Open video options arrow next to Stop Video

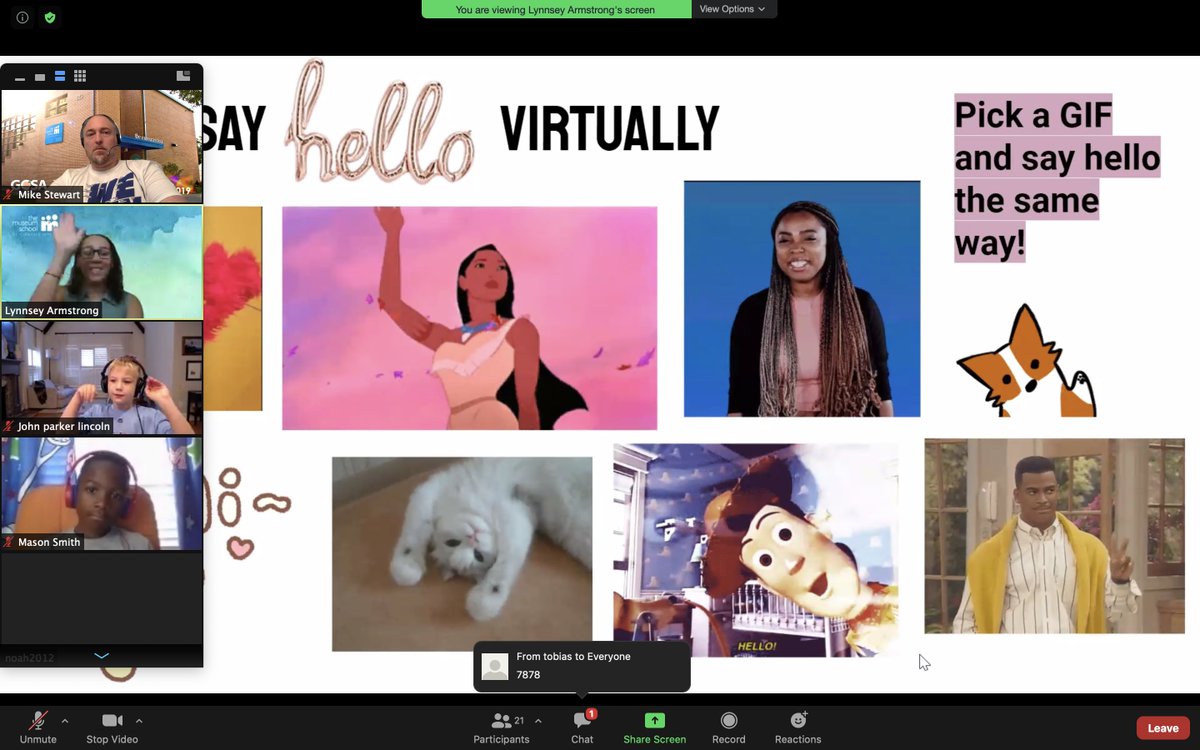point(139,720)
